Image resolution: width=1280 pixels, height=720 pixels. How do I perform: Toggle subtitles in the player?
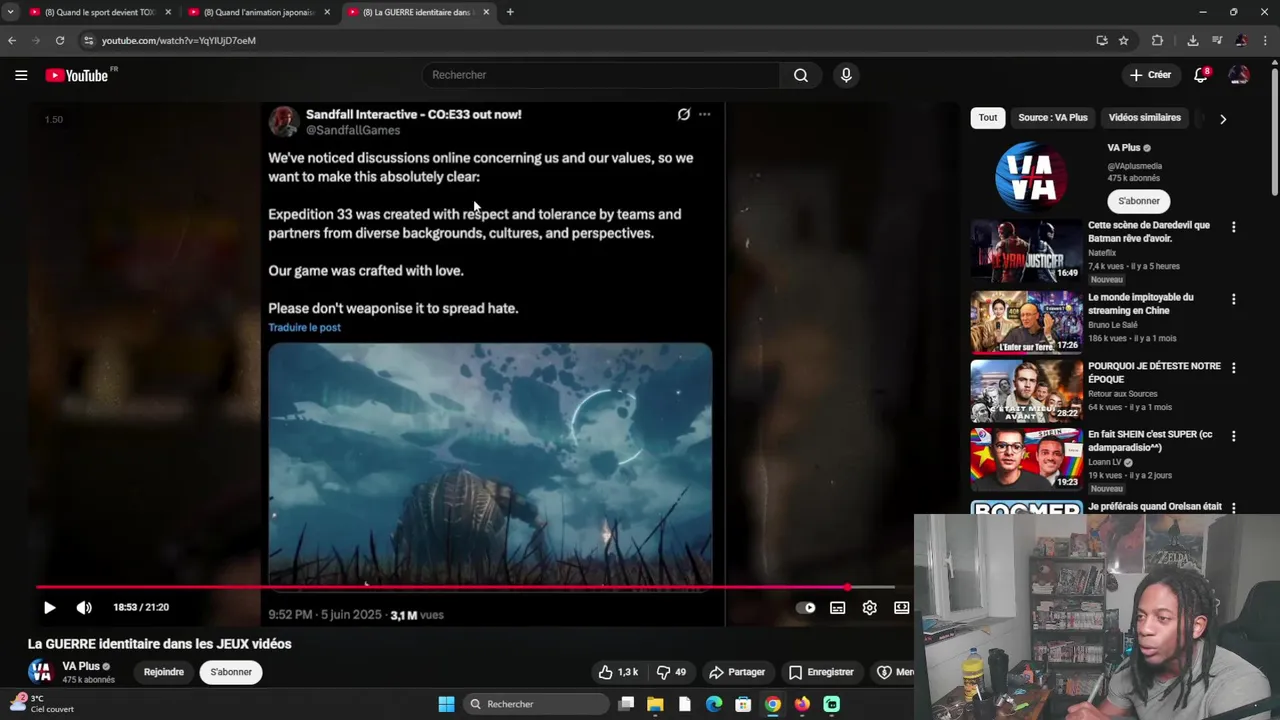(x=838, y=607)
